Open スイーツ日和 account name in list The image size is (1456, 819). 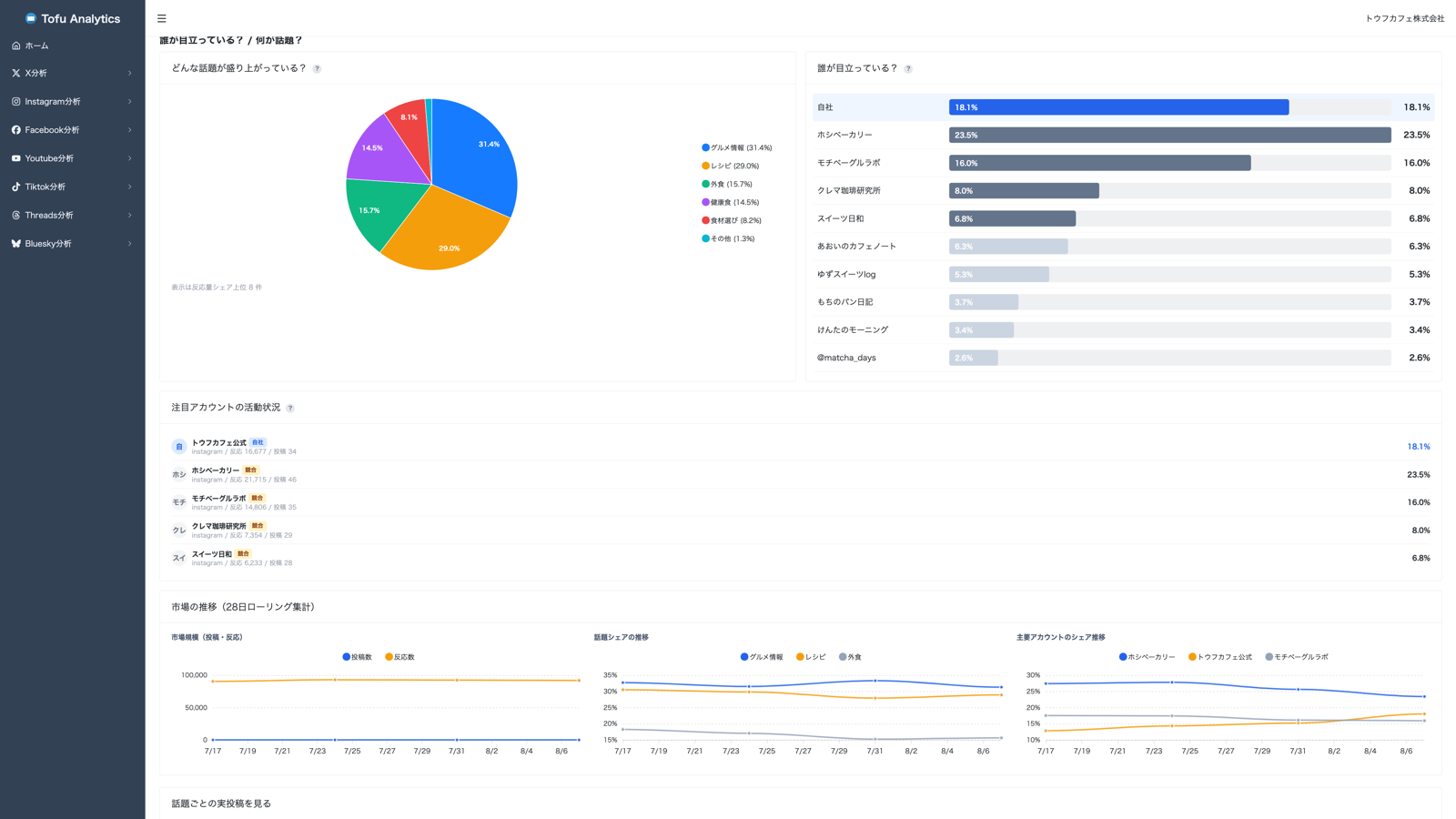[212, 554]
